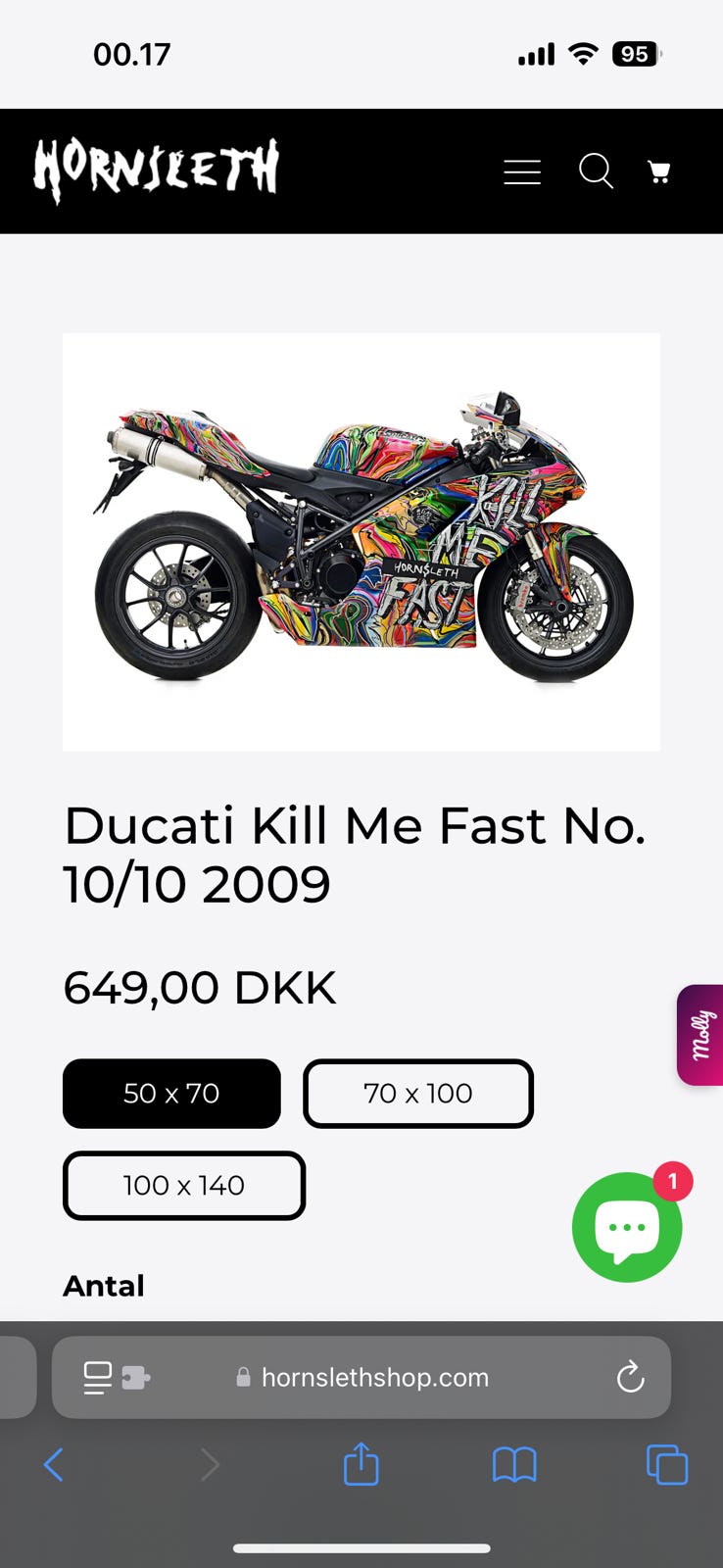Tap the Safari share icon
723x1568 pixels.
(x=361, y=1464)
